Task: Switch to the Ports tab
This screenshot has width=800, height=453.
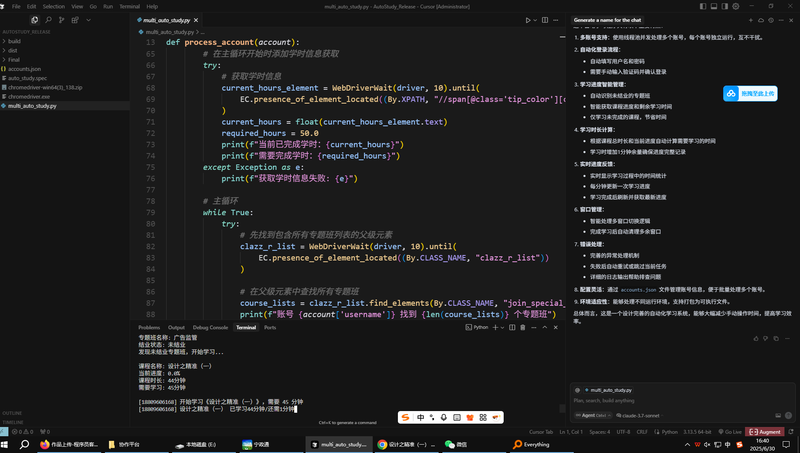Action: 270,328
